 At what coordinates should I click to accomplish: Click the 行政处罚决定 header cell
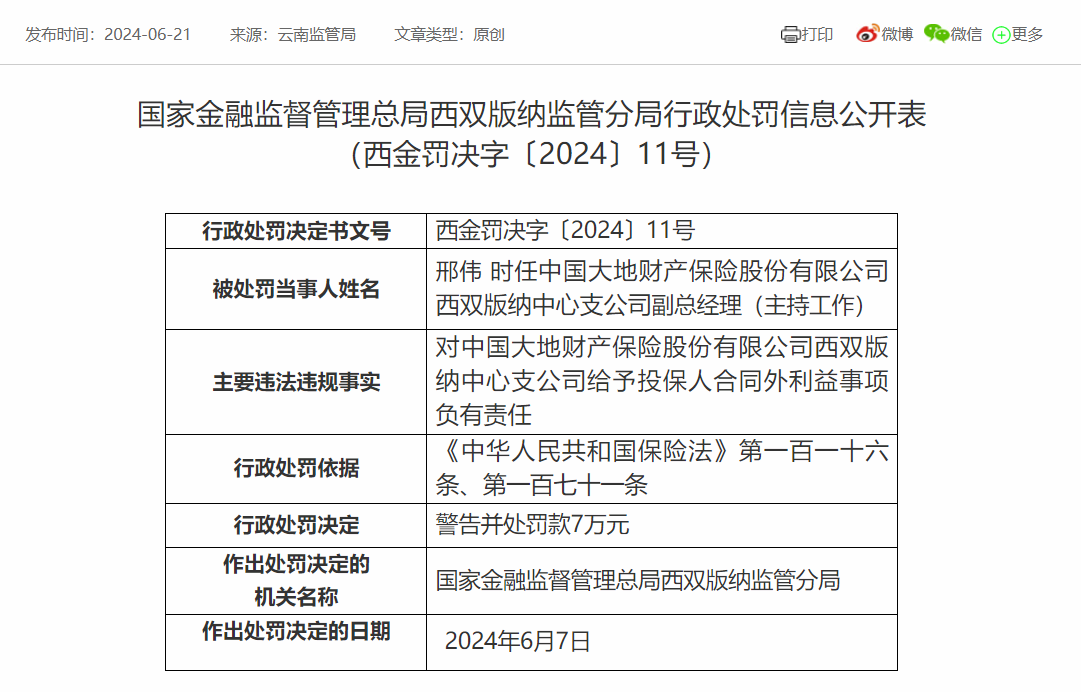point(296,525)
